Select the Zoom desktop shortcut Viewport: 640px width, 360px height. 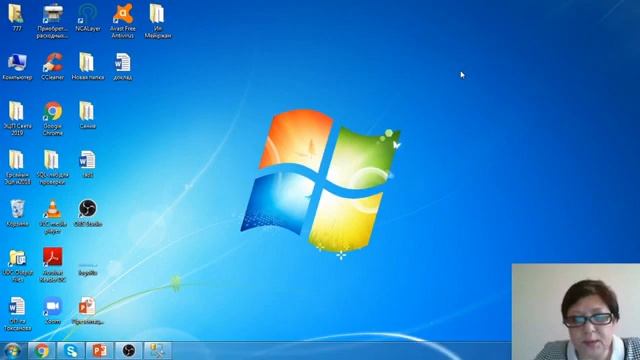point(53,311)
